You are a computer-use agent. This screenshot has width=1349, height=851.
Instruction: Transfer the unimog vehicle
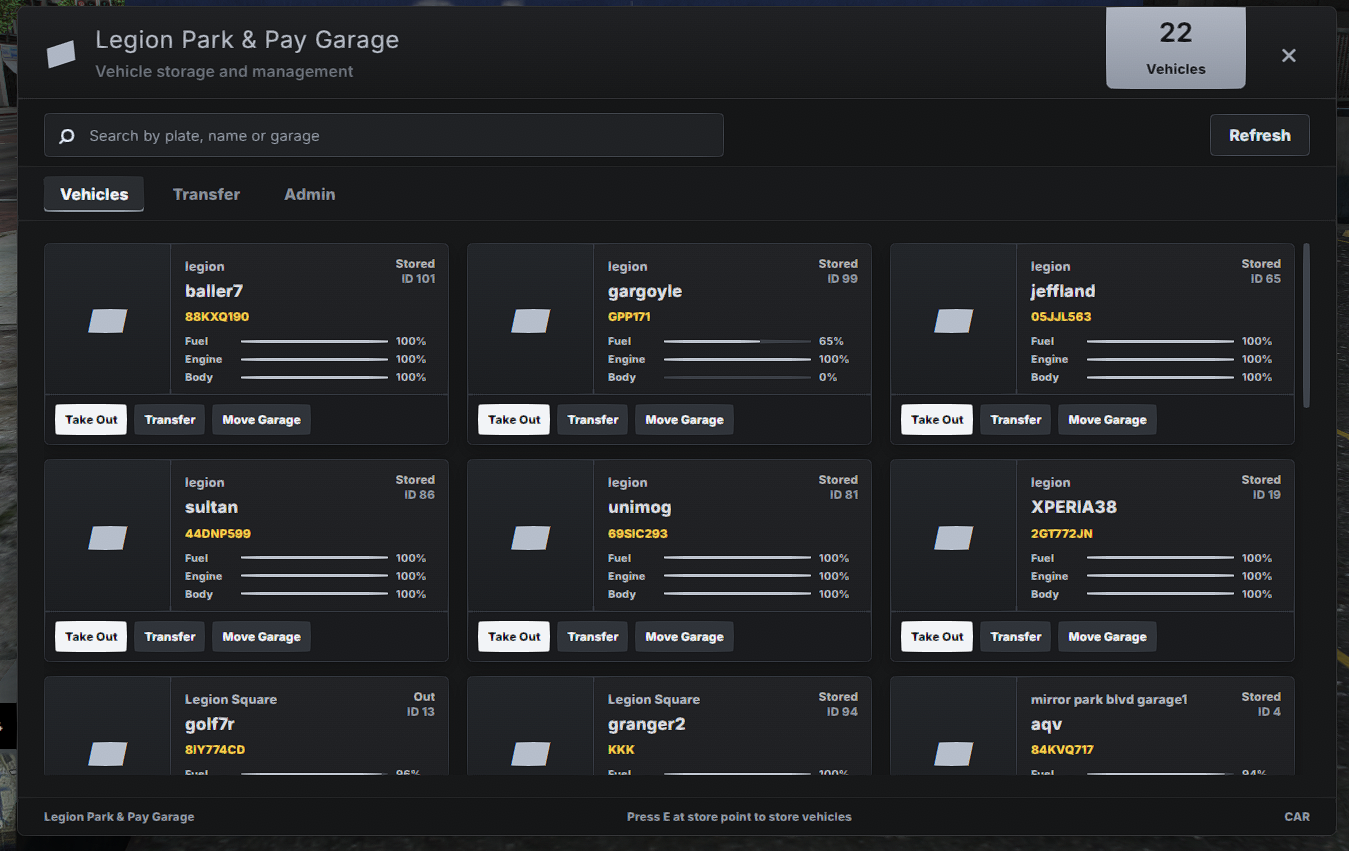tap(593, 637)
